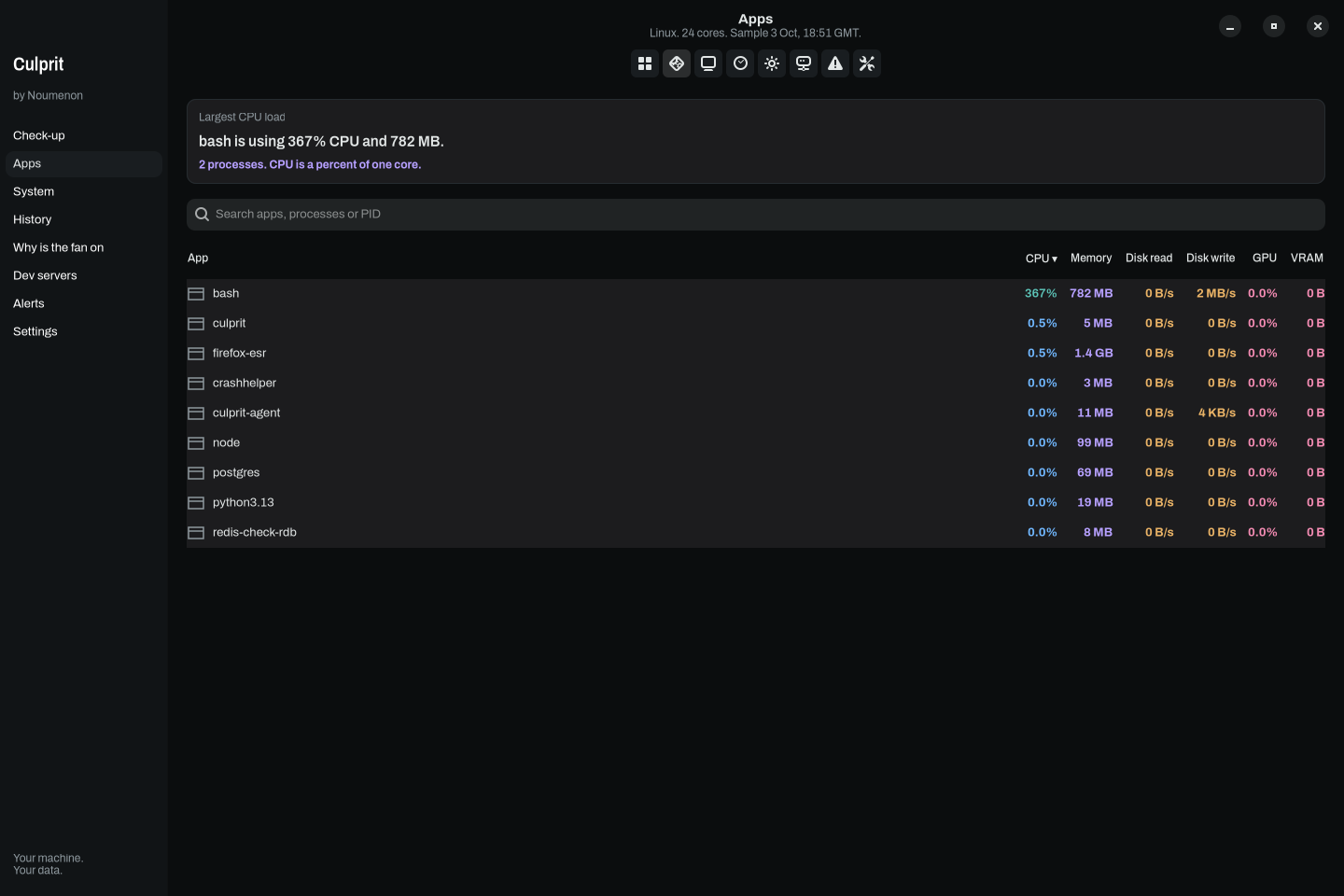Click the 1.4 GB memory value
This screenshot has width=1344, height=896.
[1094, 353]
